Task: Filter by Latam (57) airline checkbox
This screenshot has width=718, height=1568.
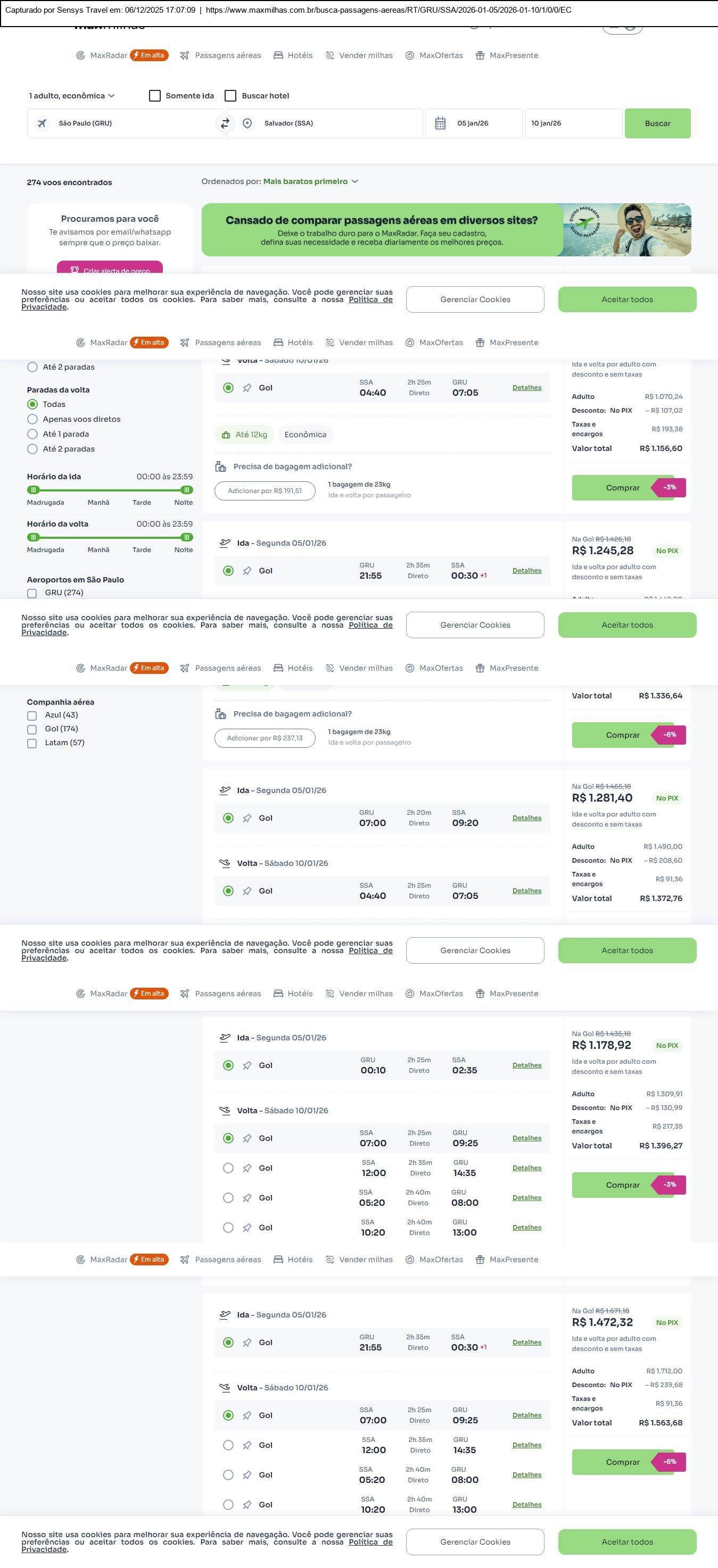Action: pyautogui.click(x=32, y=743)
